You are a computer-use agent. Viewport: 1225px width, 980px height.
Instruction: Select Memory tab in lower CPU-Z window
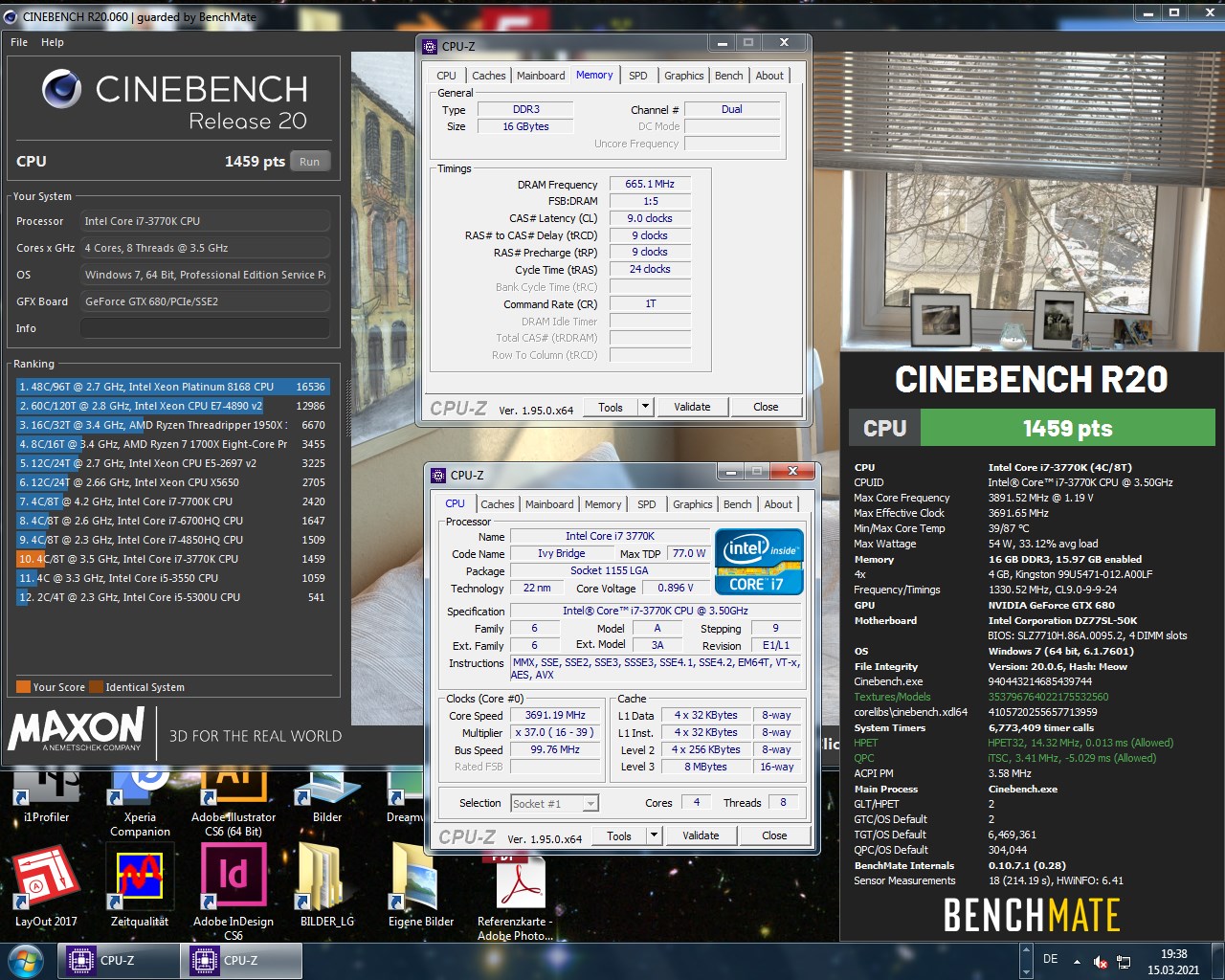603,504
